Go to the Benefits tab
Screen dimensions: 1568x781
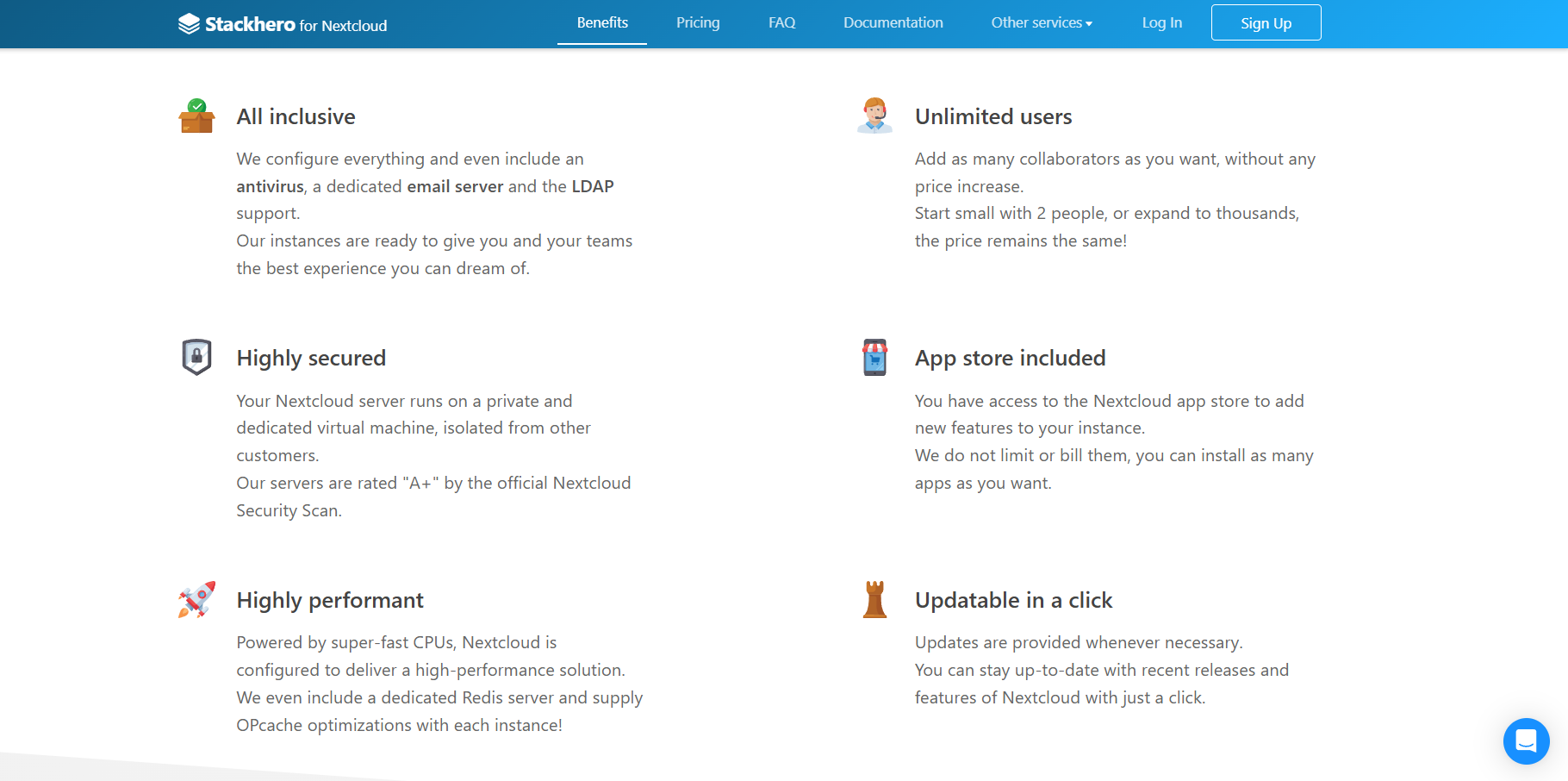tap(602, 23)
